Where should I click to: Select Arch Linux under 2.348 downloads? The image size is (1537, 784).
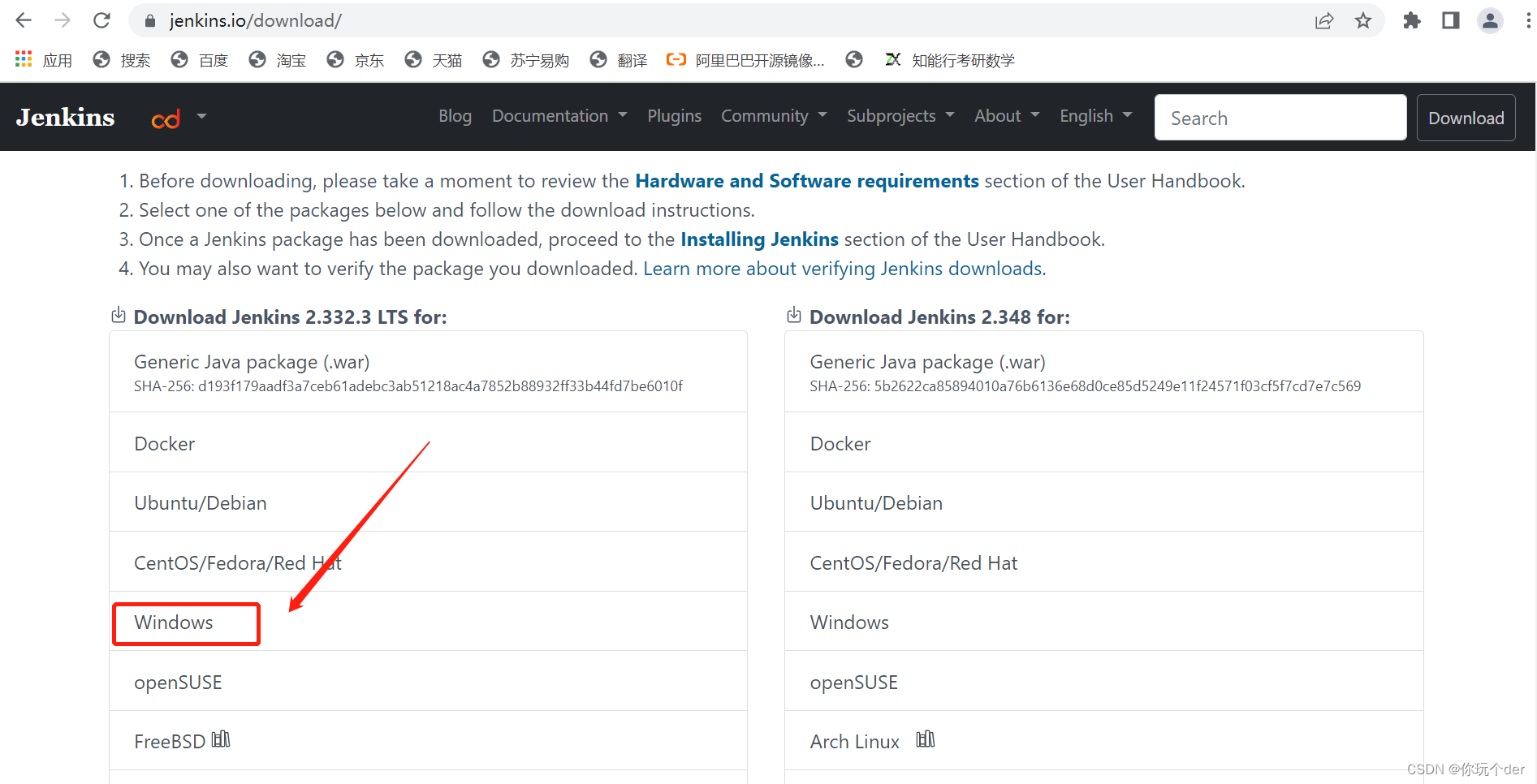tap(1104, 741)
